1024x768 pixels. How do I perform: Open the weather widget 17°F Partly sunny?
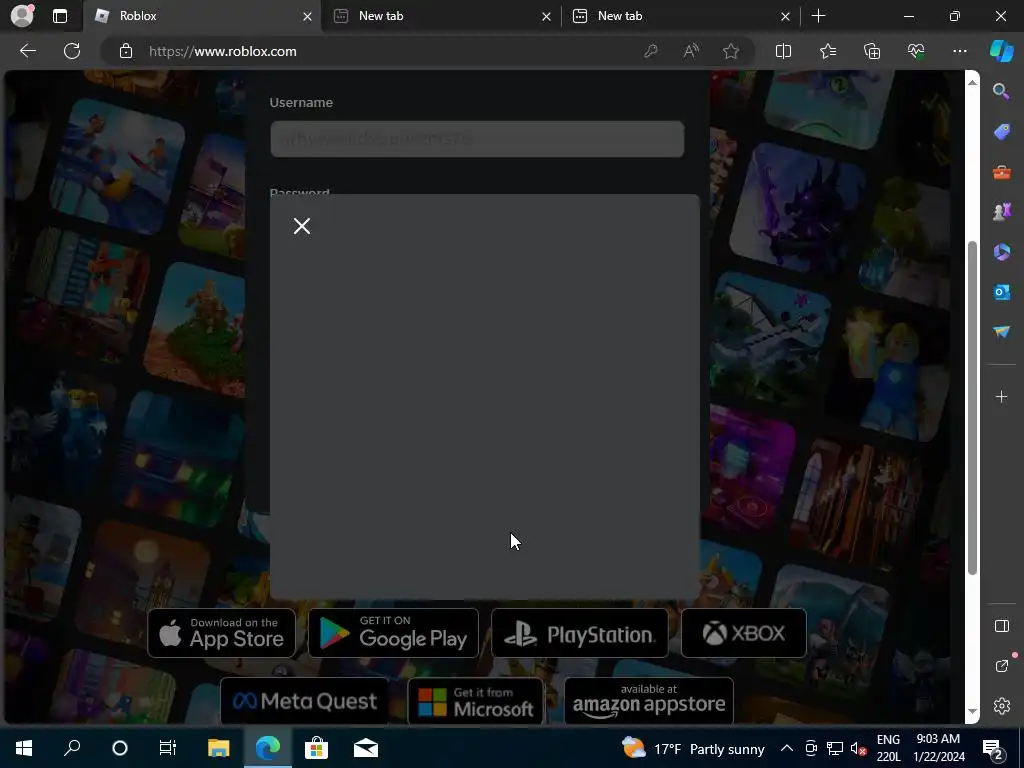[693, 748]
